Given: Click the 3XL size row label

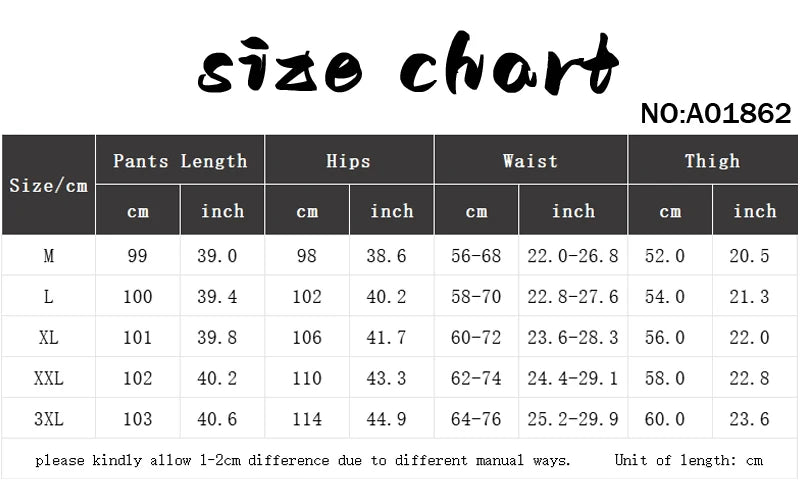Looking at the screenshot, I should (x=48, y=420).
